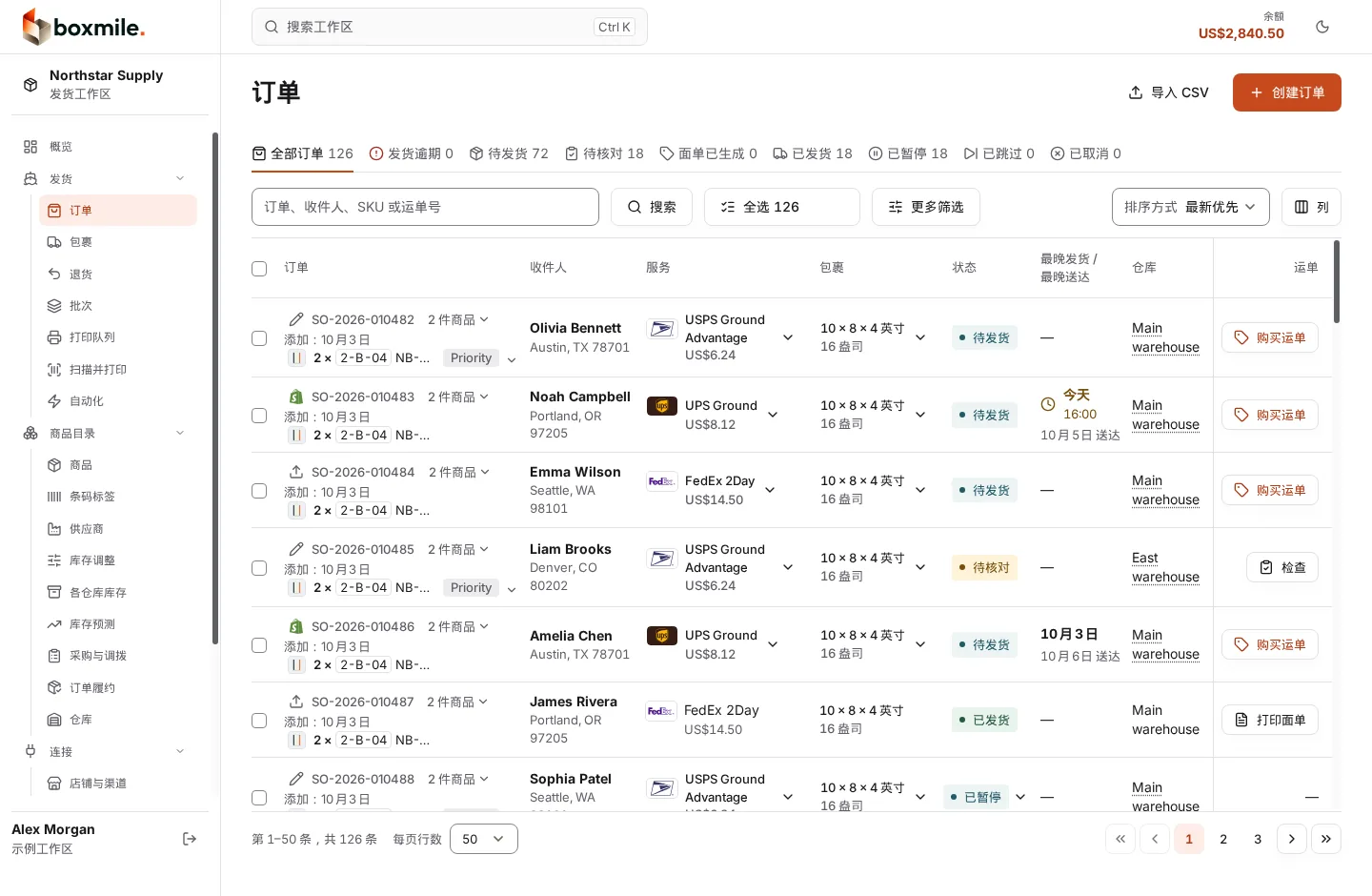The height and width of the screenshot is (896, 1372).
Task: Open 退货 in the sidebar
Action: tap(118, 275)
